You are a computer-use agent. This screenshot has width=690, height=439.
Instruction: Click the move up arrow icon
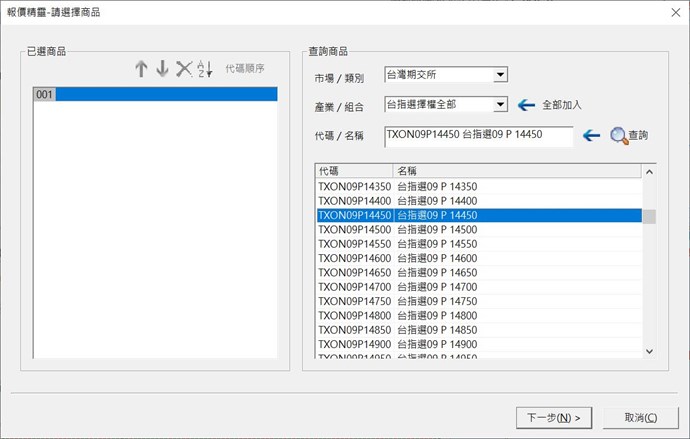[x=141, y=69]
